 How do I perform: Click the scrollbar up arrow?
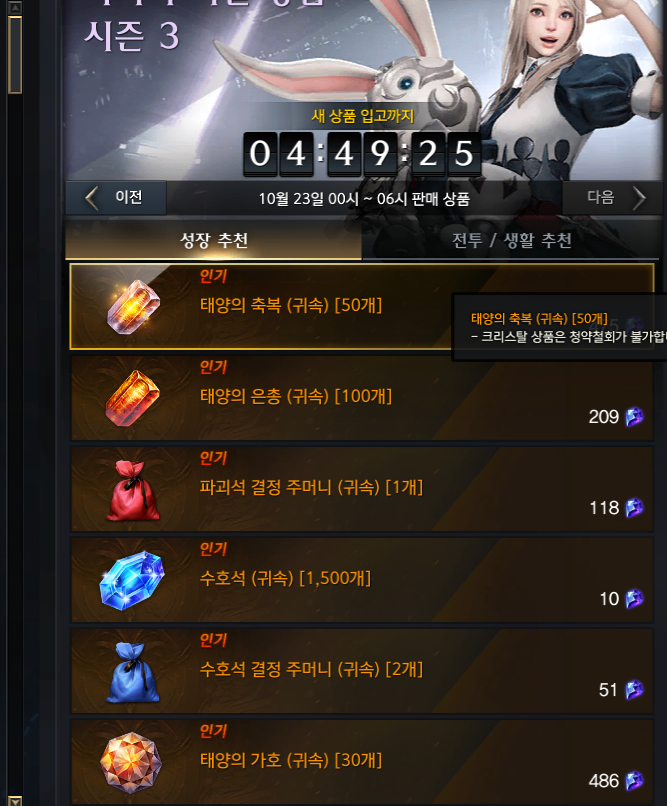point(15,7)
